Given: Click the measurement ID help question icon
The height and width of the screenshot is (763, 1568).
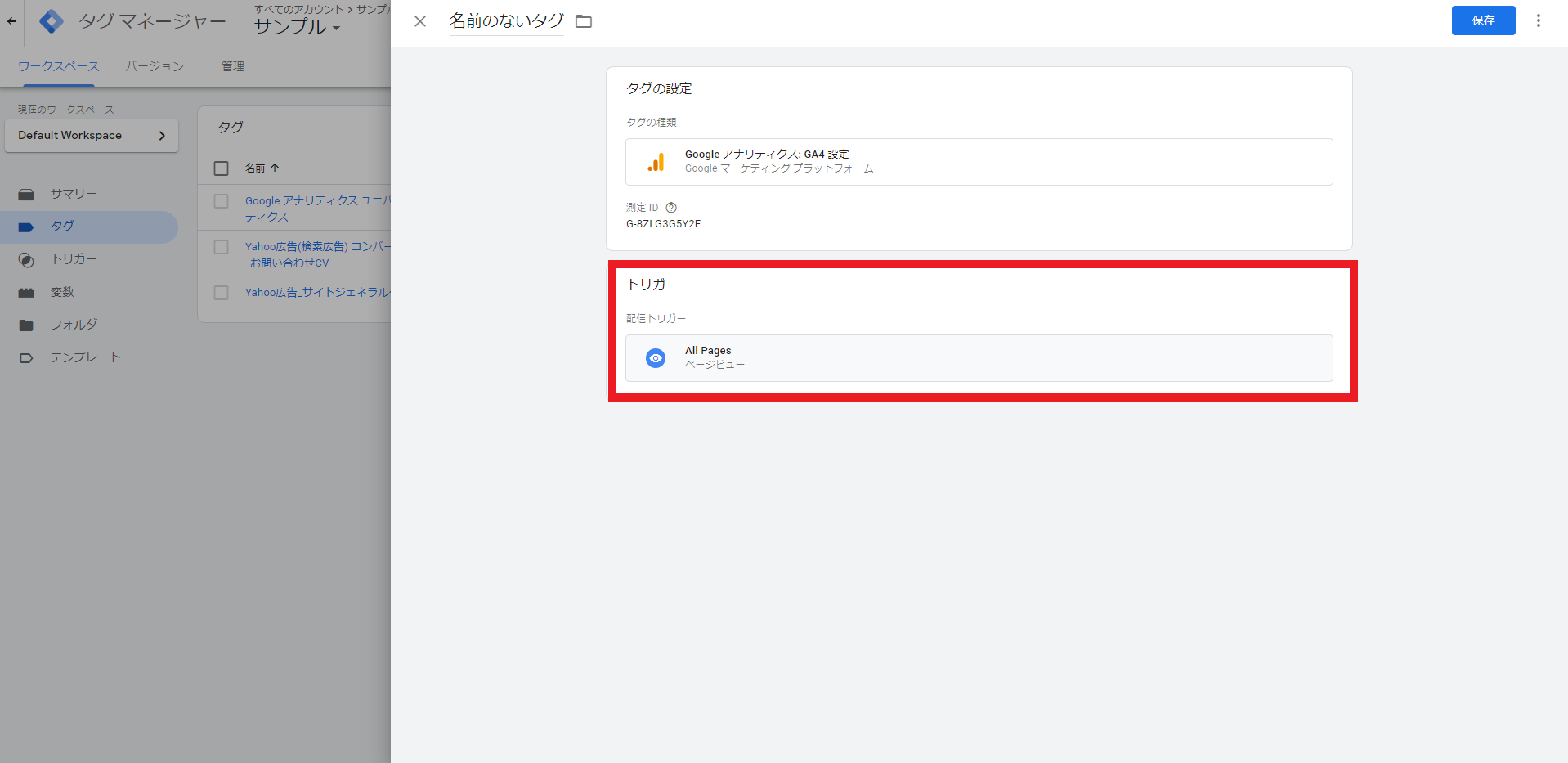Looking at the screenshot, I should pyautogui.click(x=671, y=208).
